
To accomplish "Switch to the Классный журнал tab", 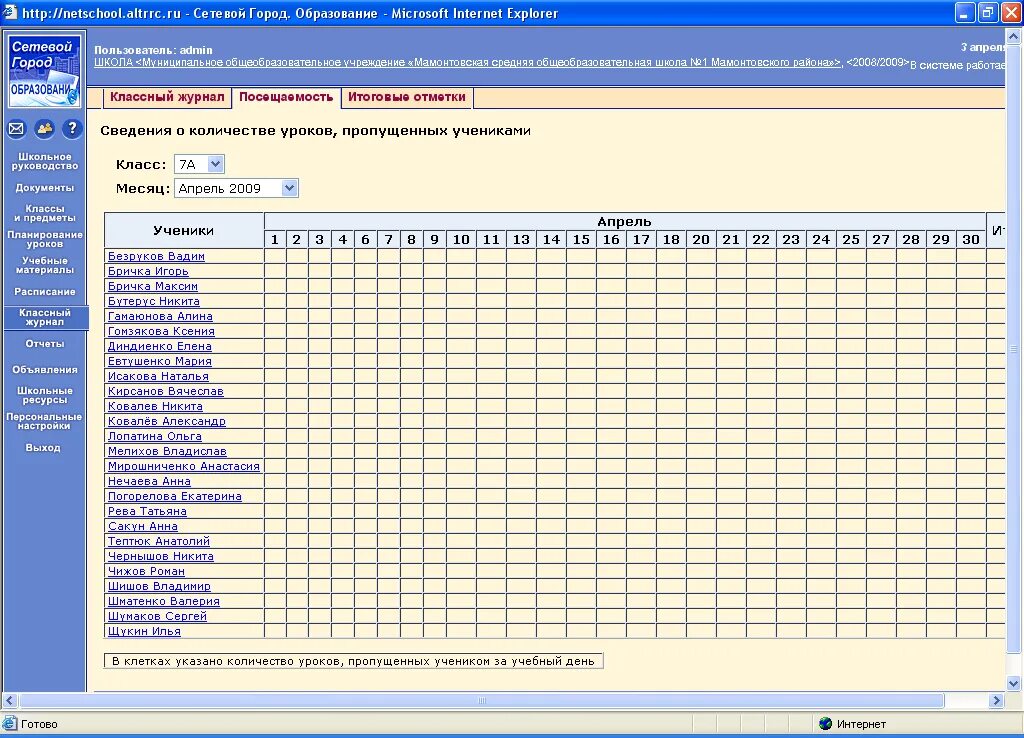I will 167,97.
